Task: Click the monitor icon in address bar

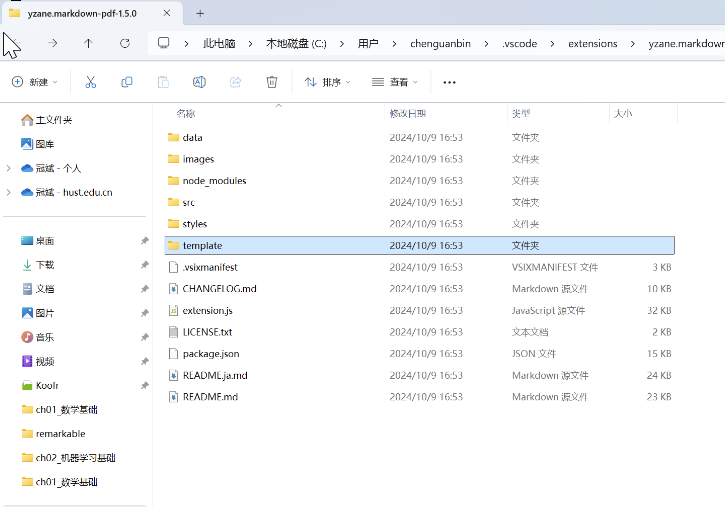Action: pyautogui.click(x=164, y=43)
